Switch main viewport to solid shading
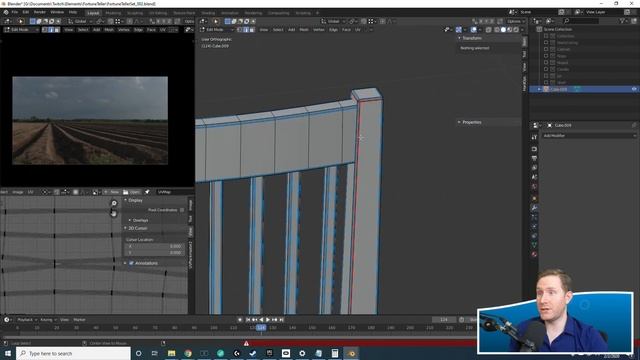This screenshot has width=640, height=360. [503, 30]
